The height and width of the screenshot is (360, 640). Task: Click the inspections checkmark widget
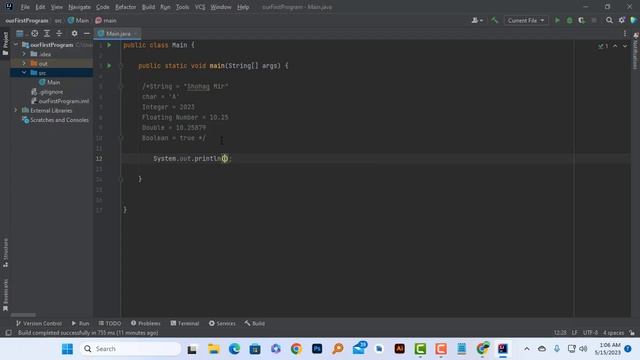(x=603, y=46)
